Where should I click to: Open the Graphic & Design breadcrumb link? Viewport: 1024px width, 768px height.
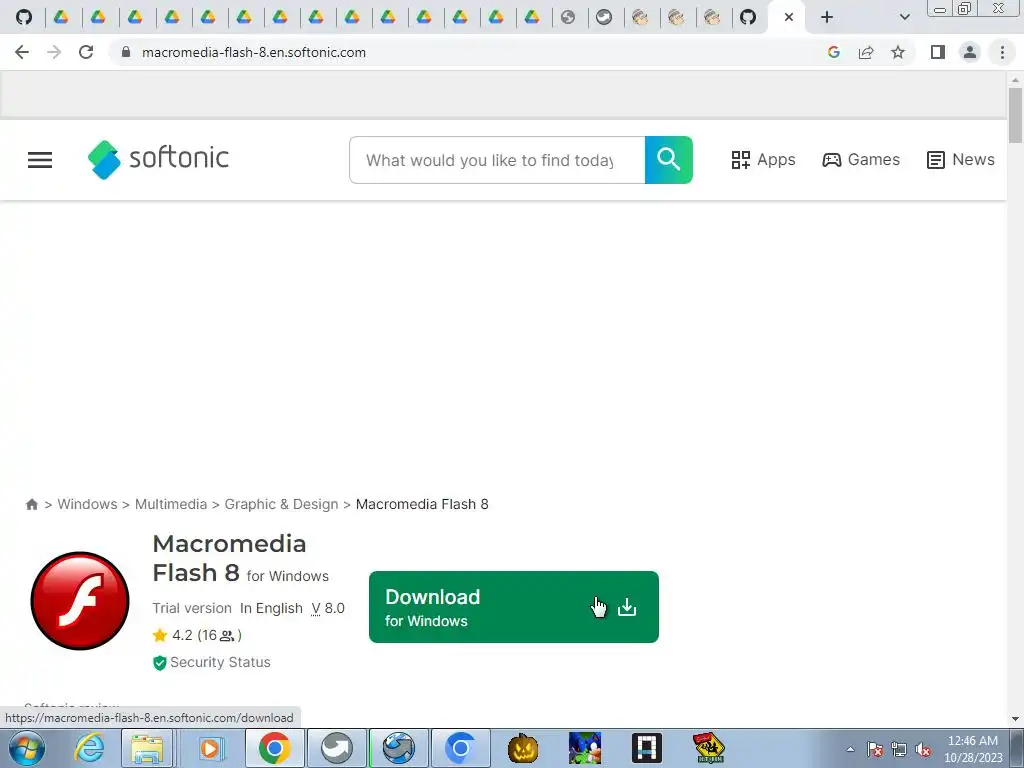click(281, 504)
